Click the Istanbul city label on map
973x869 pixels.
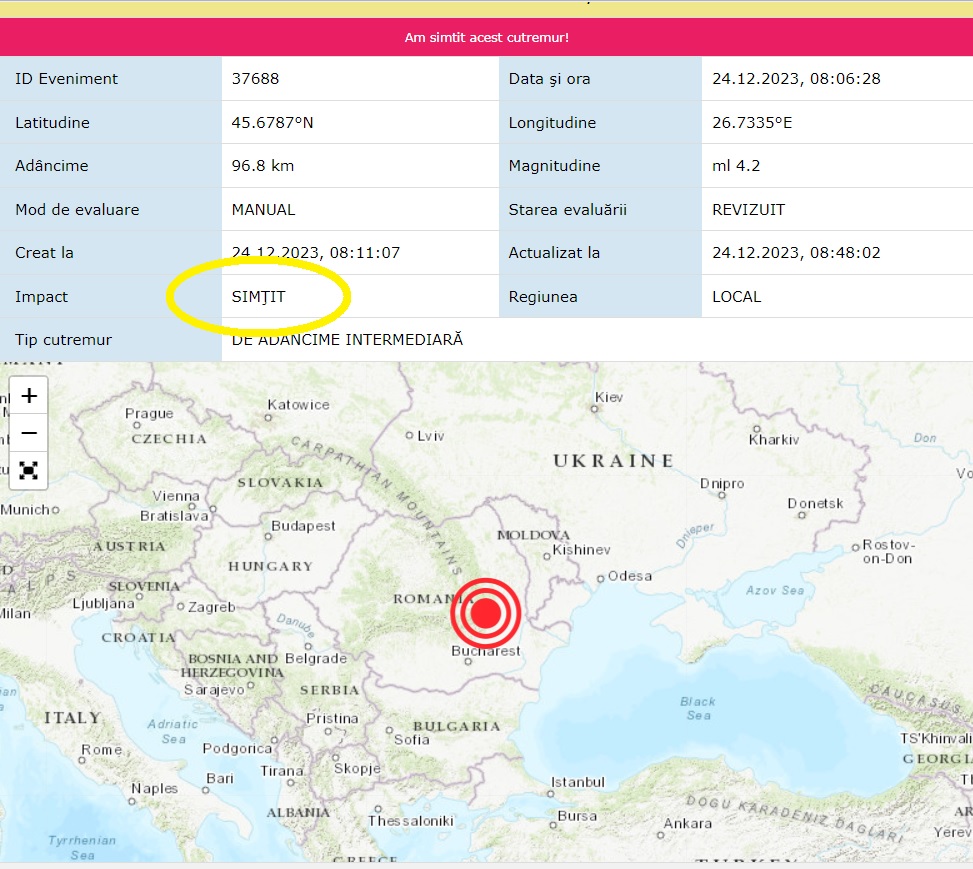[577, 782]
